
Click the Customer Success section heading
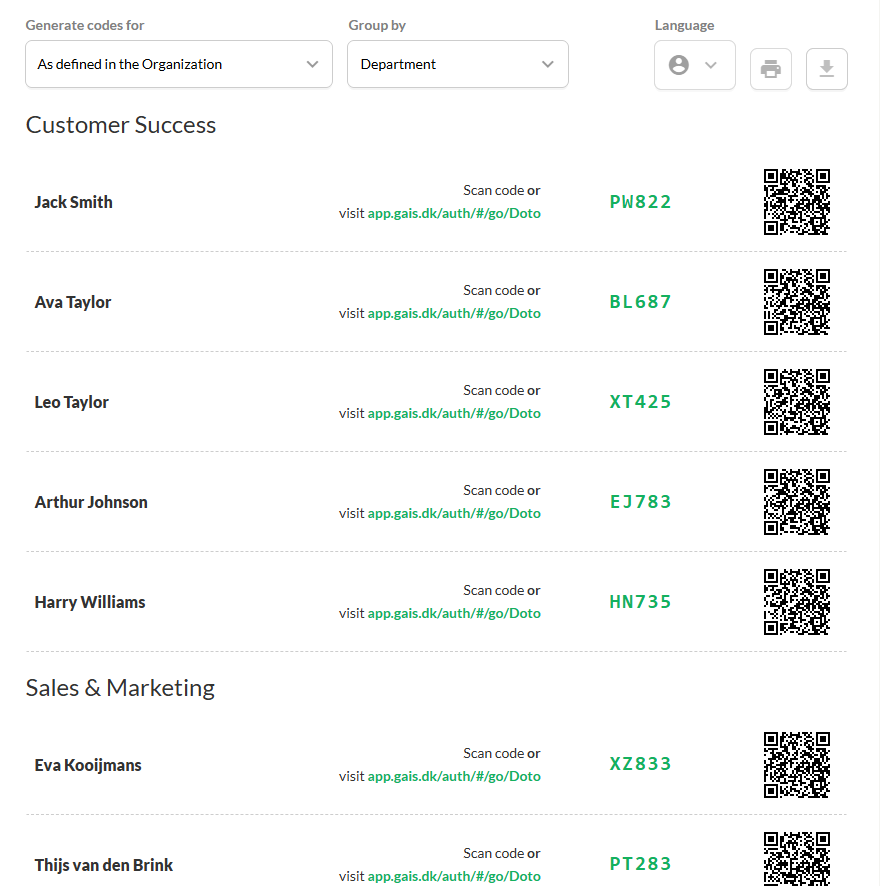pyautogui.click(x=121, y=125)
